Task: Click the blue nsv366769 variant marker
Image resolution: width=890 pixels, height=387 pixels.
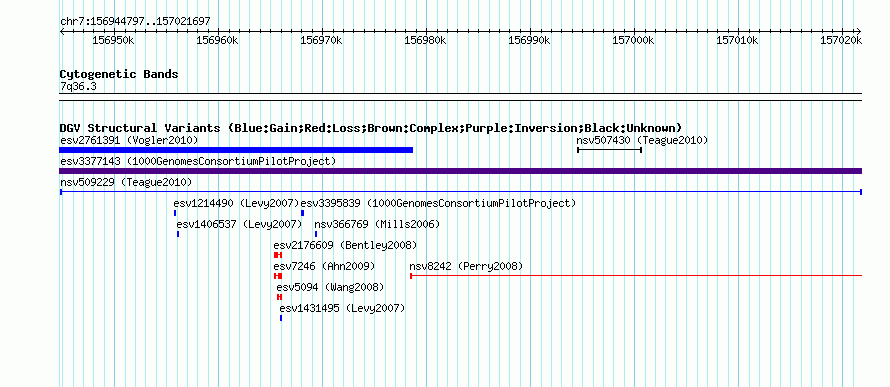Action: 316,234
